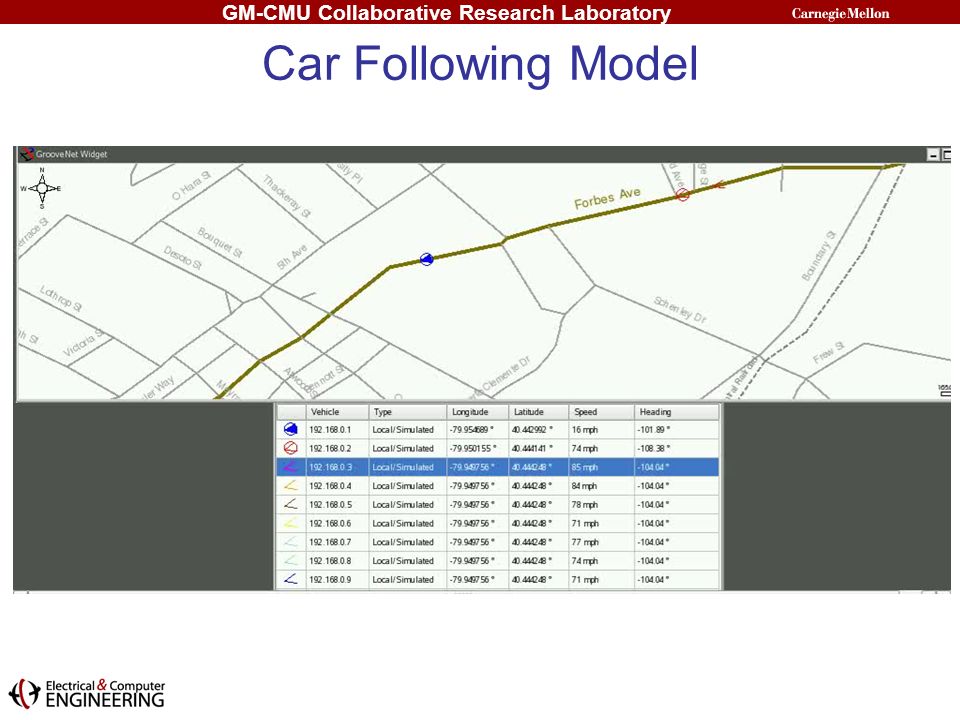This screenshot has height=720, width=960.
Task: Click the 85 mph speed cell
Action: [x=601, y=467]
